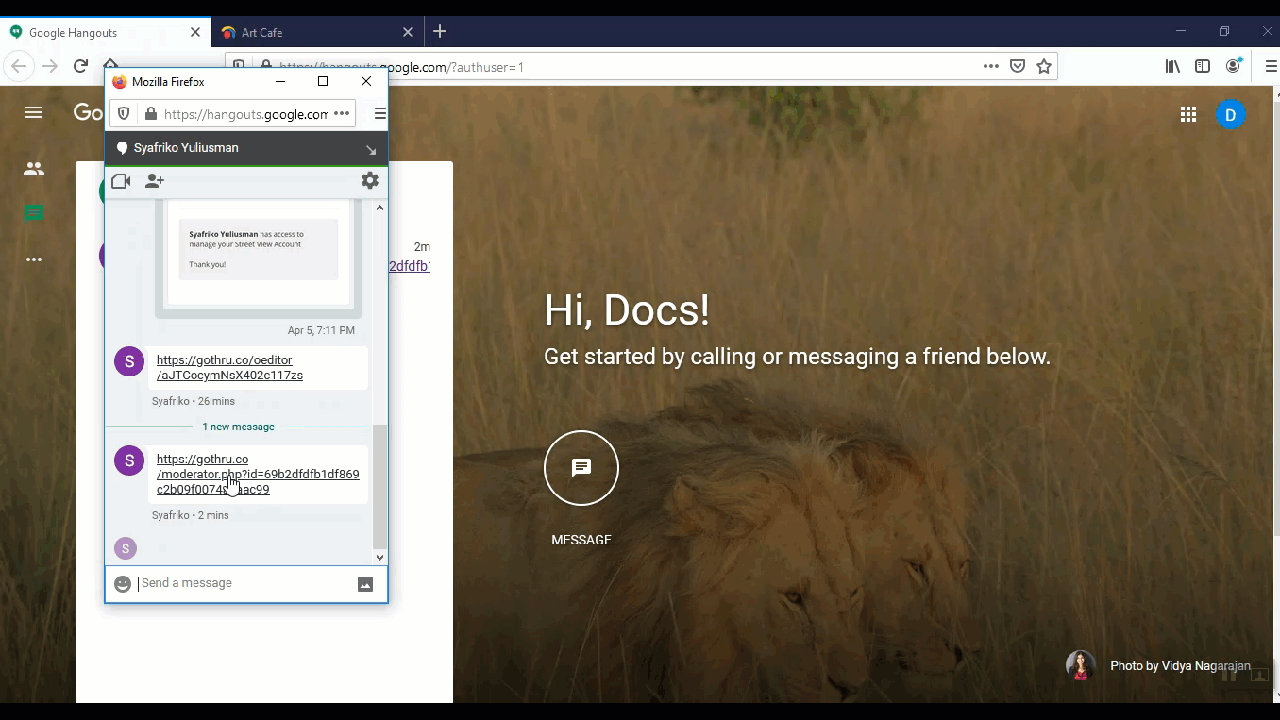Image resolution: width=1280 pixels, height=720 pixels.
Task: Close the Mozilla Firefox popup window
Action: click(366, 82)
